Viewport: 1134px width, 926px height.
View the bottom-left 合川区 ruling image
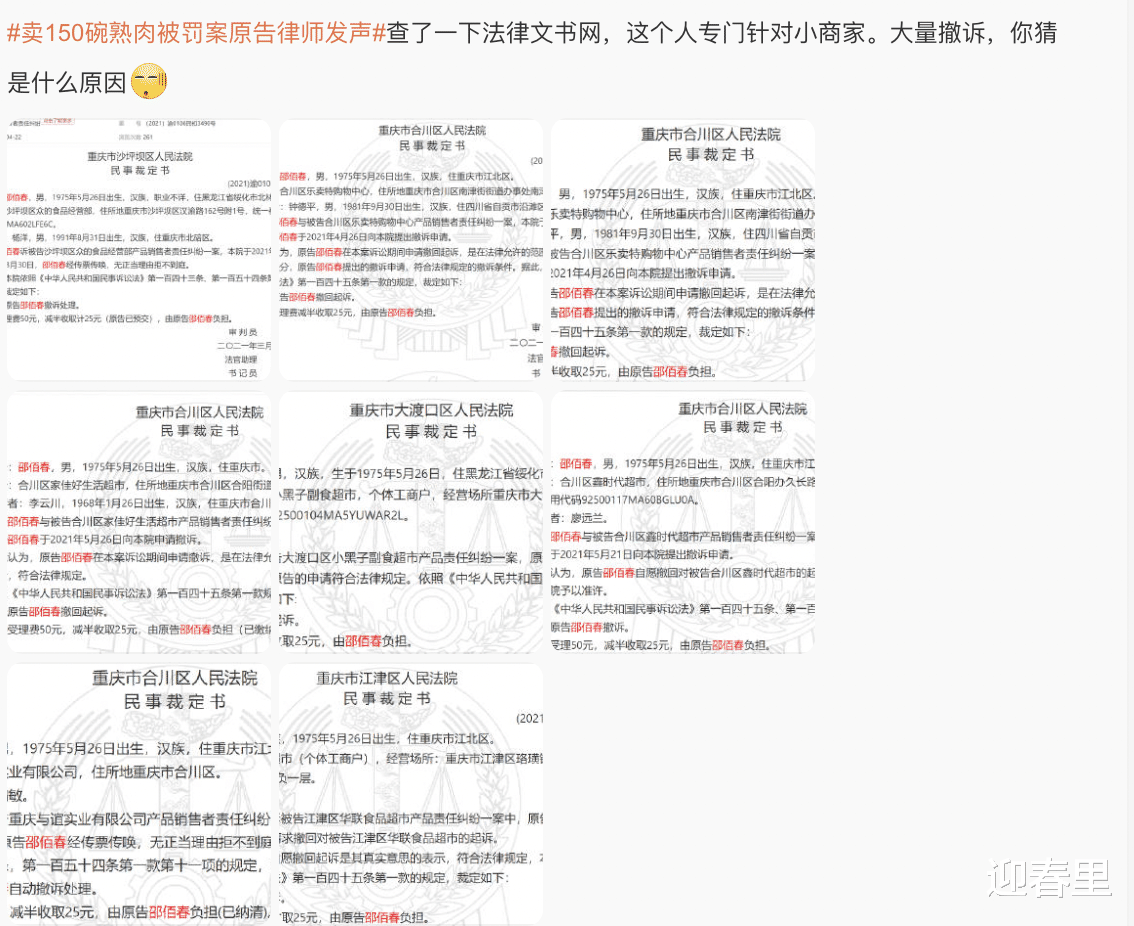(x=139, y=790)
